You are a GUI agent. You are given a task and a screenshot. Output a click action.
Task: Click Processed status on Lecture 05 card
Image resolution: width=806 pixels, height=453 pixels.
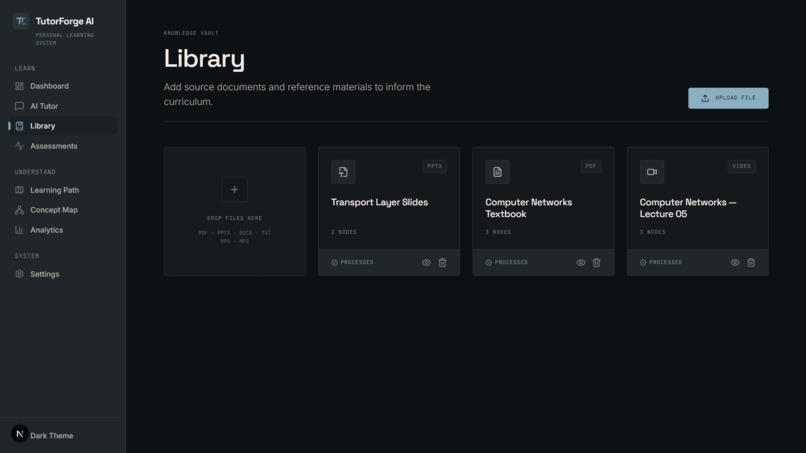(661, 262)
